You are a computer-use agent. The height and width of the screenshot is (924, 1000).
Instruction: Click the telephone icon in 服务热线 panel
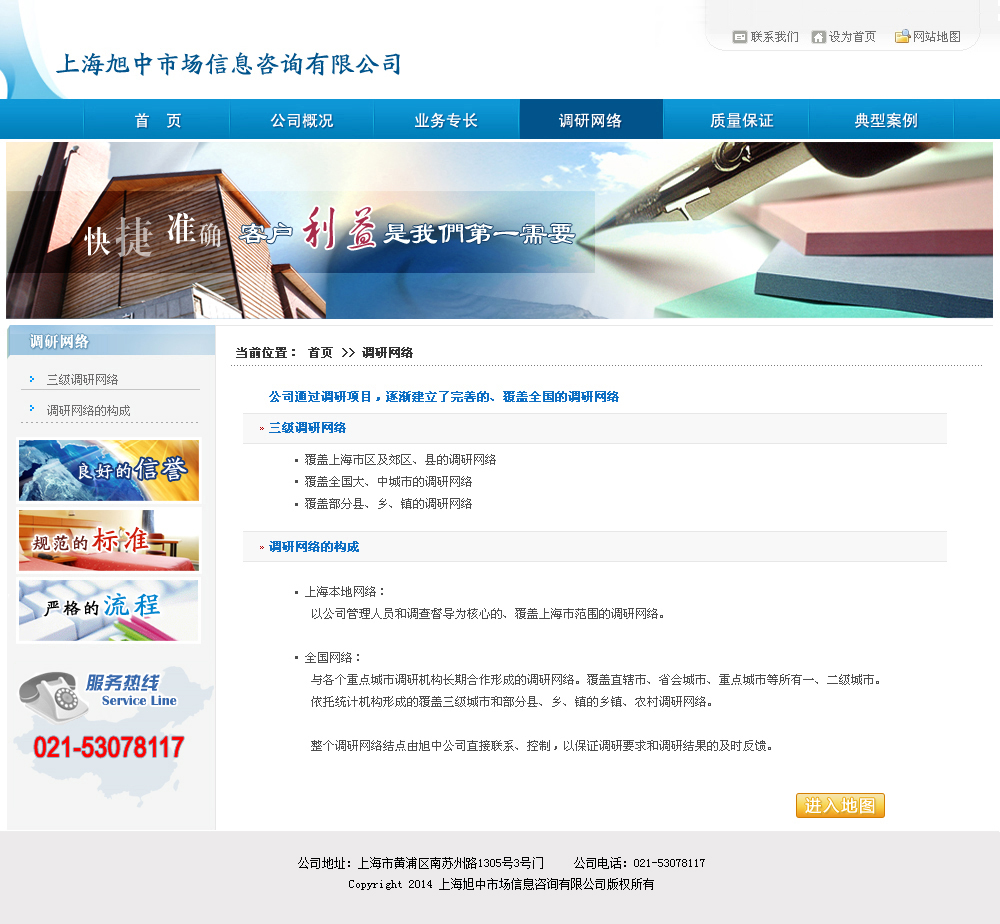(x=48, y=693)
